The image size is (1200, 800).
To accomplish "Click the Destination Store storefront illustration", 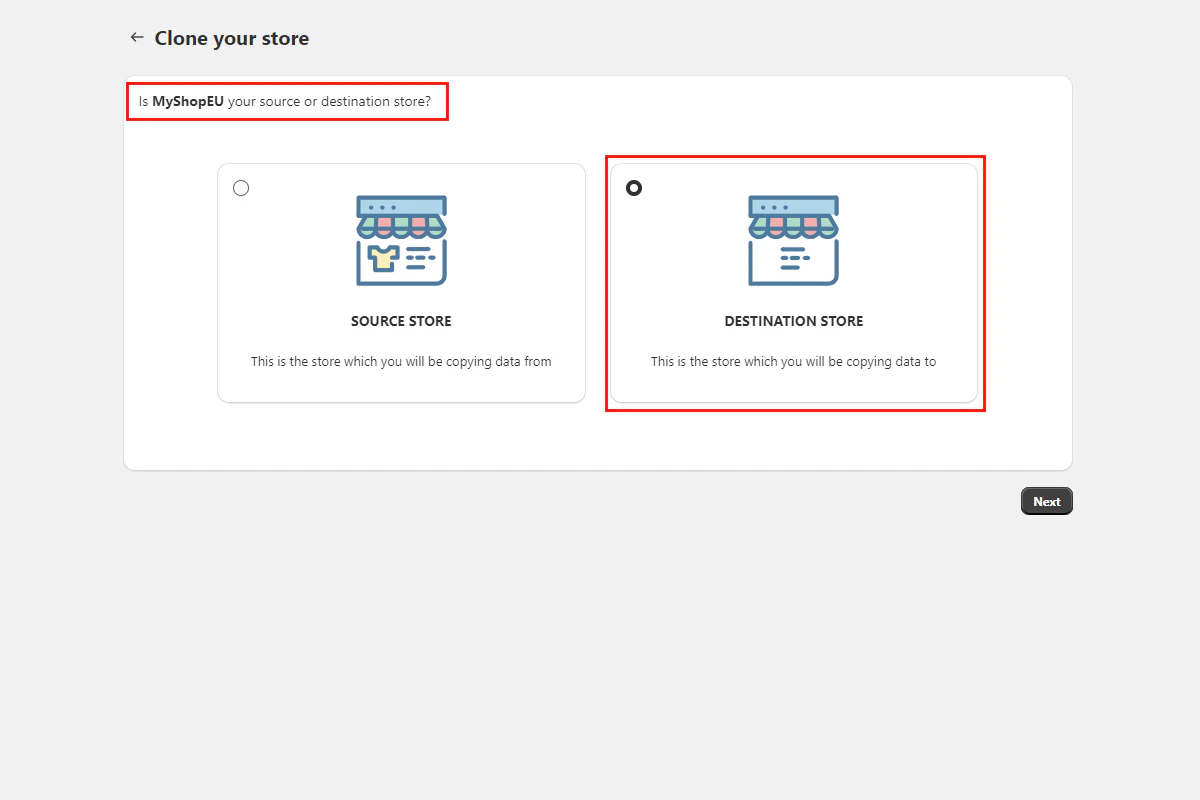I will (x=793, y=240).
